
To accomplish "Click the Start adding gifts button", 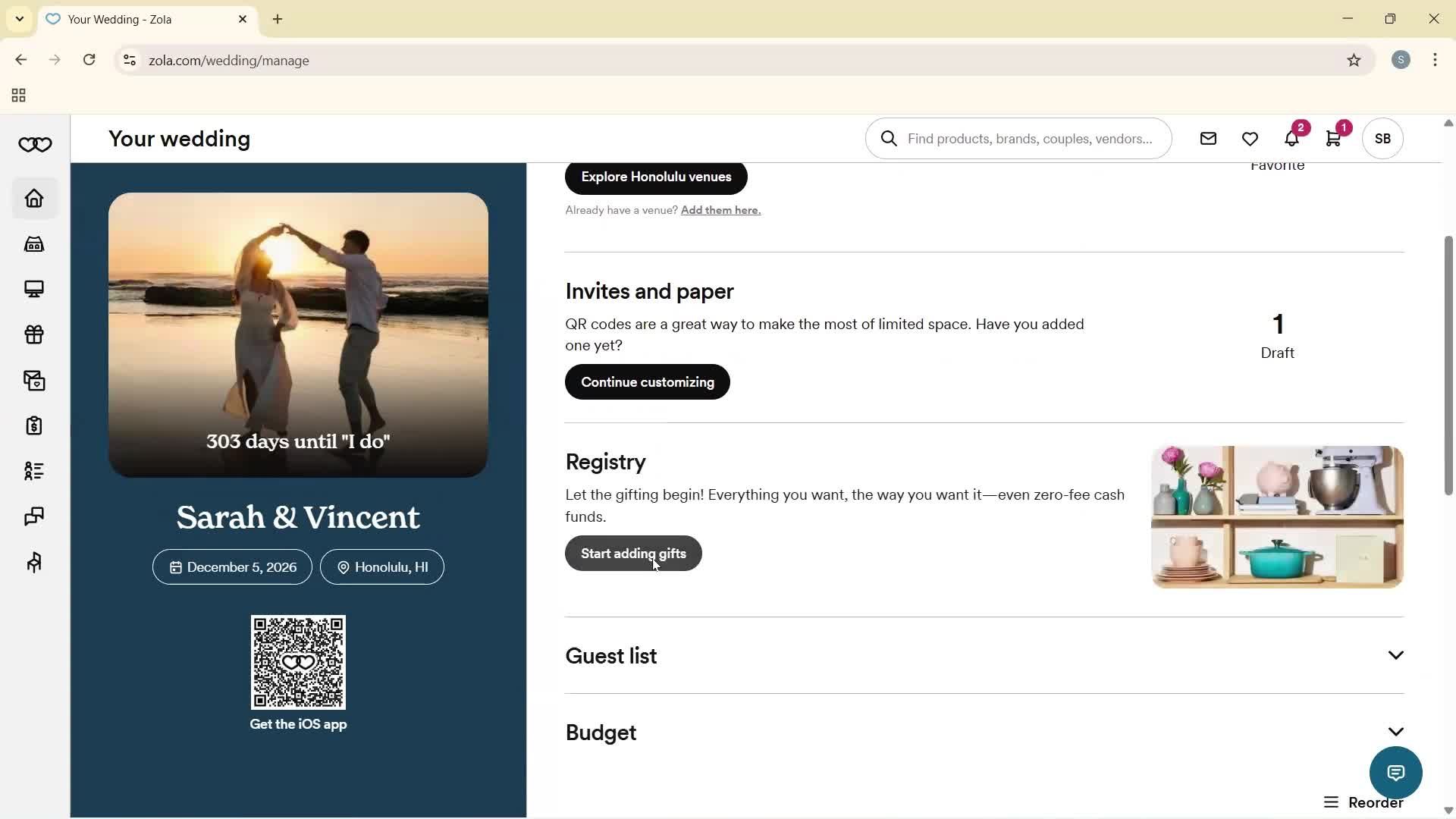I will pyautogui.click(x=632, y=553).
